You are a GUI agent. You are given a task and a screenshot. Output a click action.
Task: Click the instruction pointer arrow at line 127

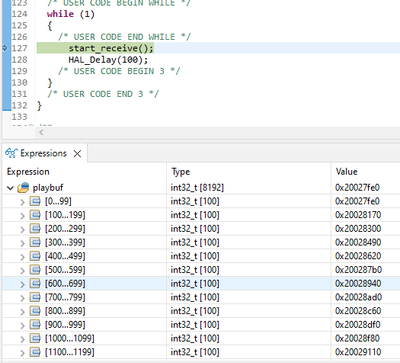pyautogui.click(x=5, y=48)
